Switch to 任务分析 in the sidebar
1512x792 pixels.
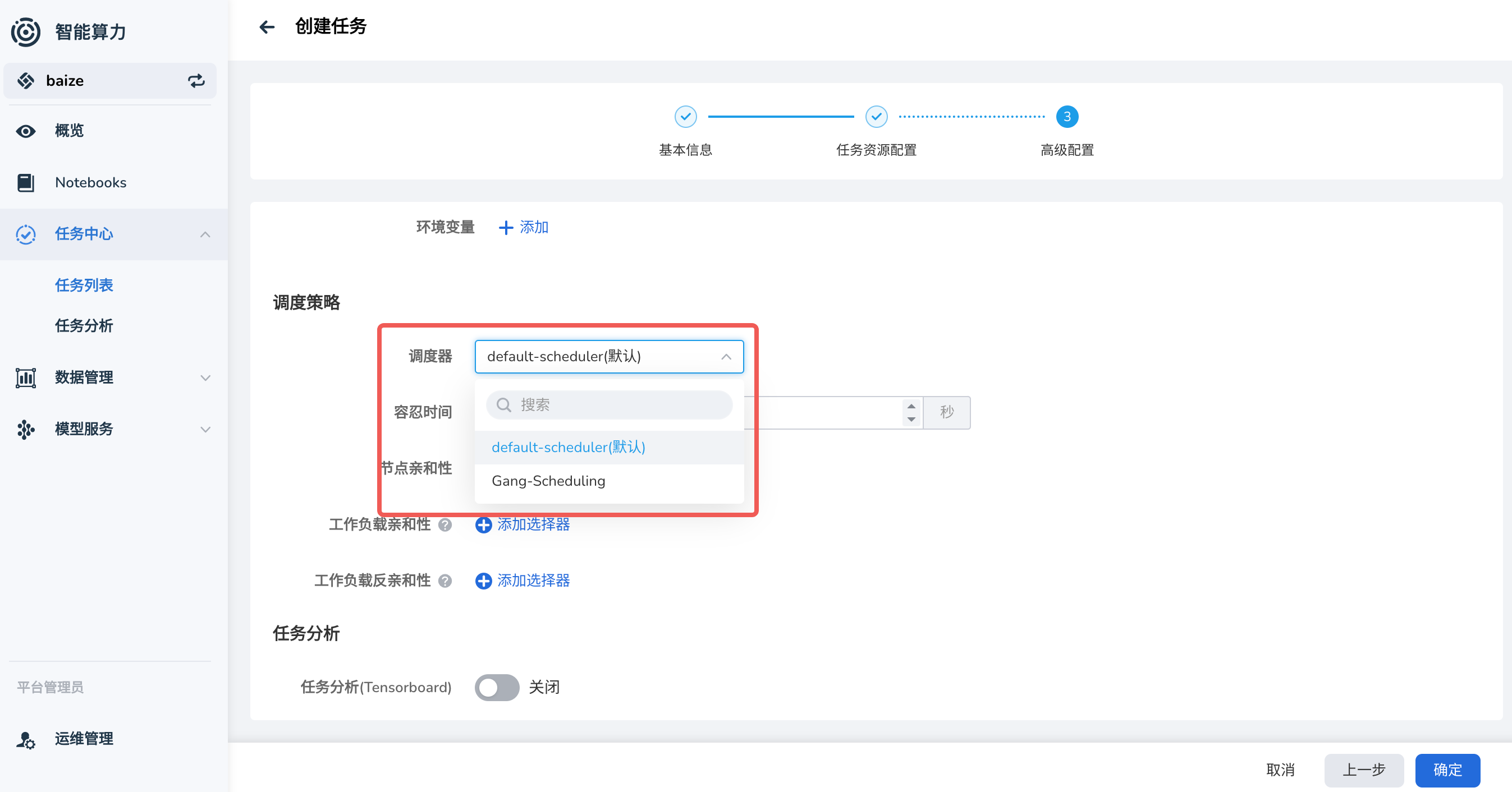click(84, 326)
